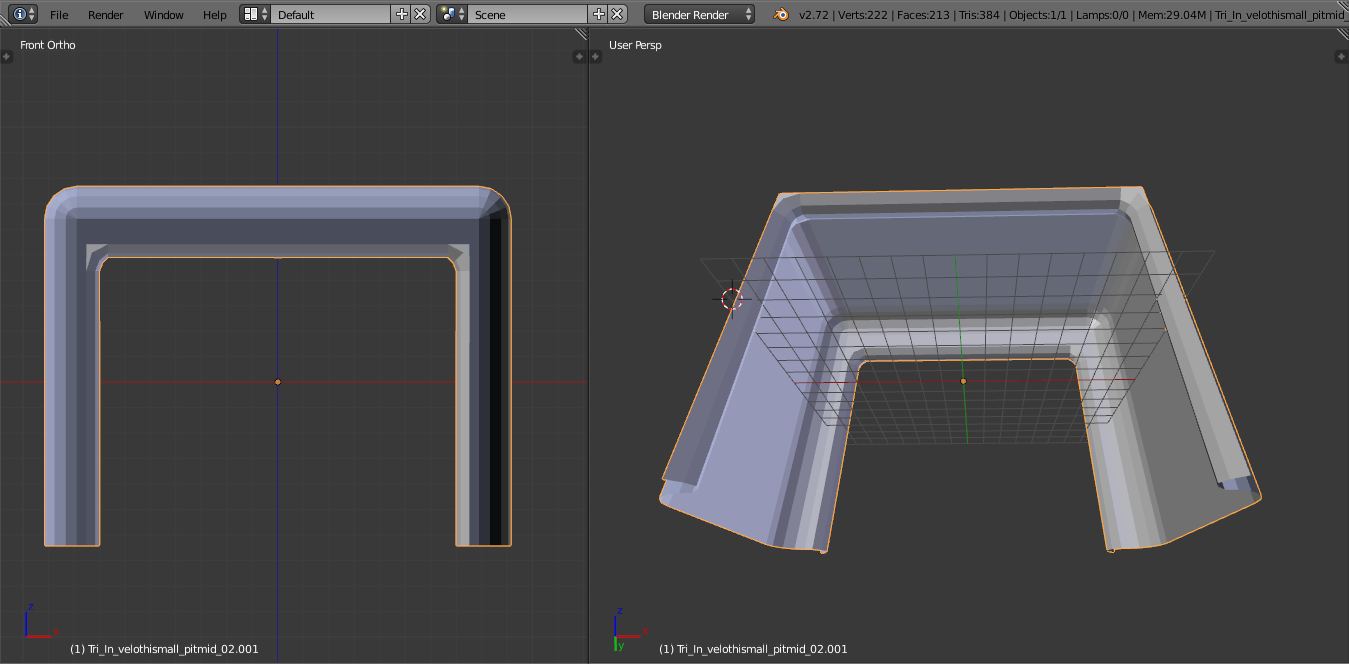Open the Render menu

(106, 15)
